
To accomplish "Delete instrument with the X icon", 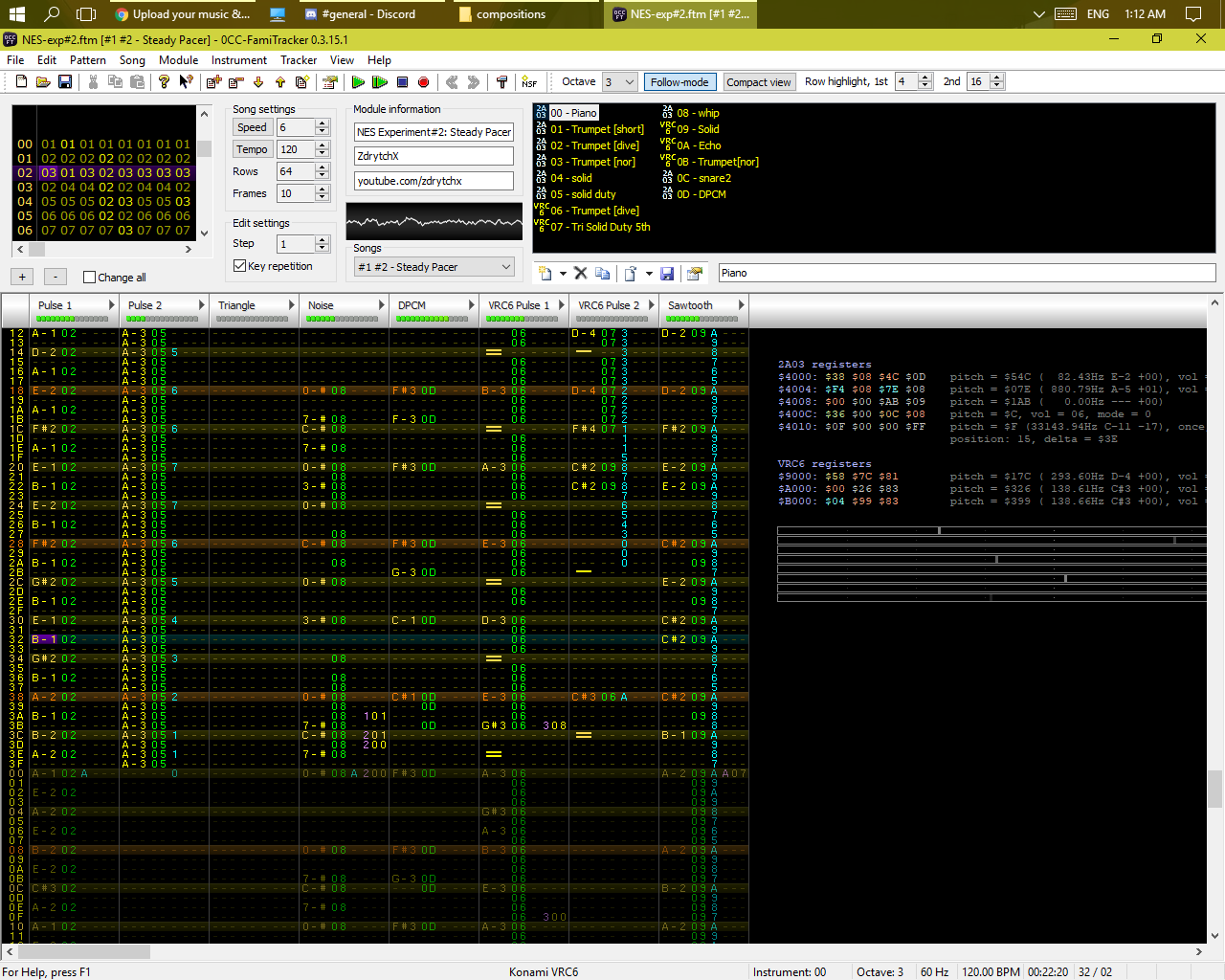I will (x=580, y=274).
